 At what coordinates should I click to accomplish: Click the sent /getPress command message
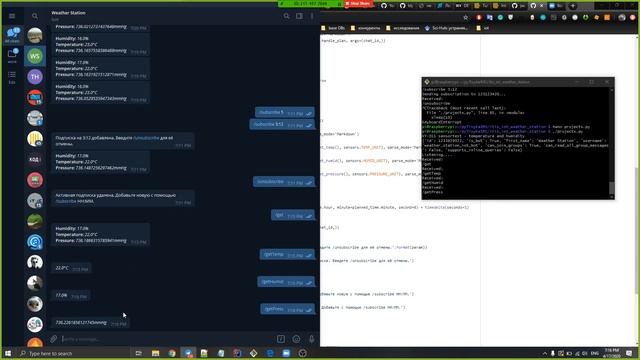[287, 309]
